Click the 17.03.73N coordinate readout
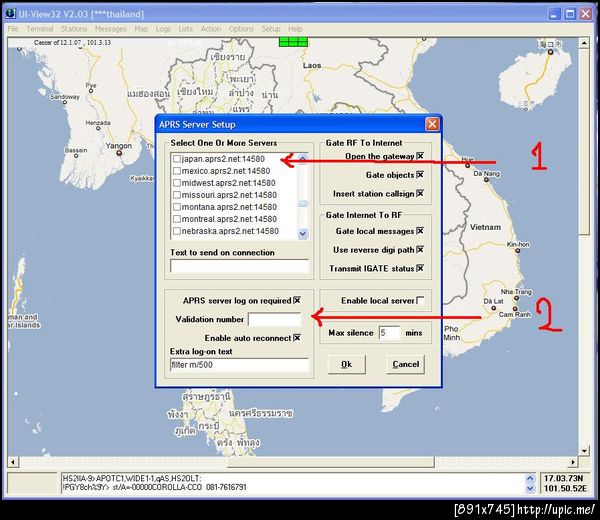600x520 pixels. (564, 478)
